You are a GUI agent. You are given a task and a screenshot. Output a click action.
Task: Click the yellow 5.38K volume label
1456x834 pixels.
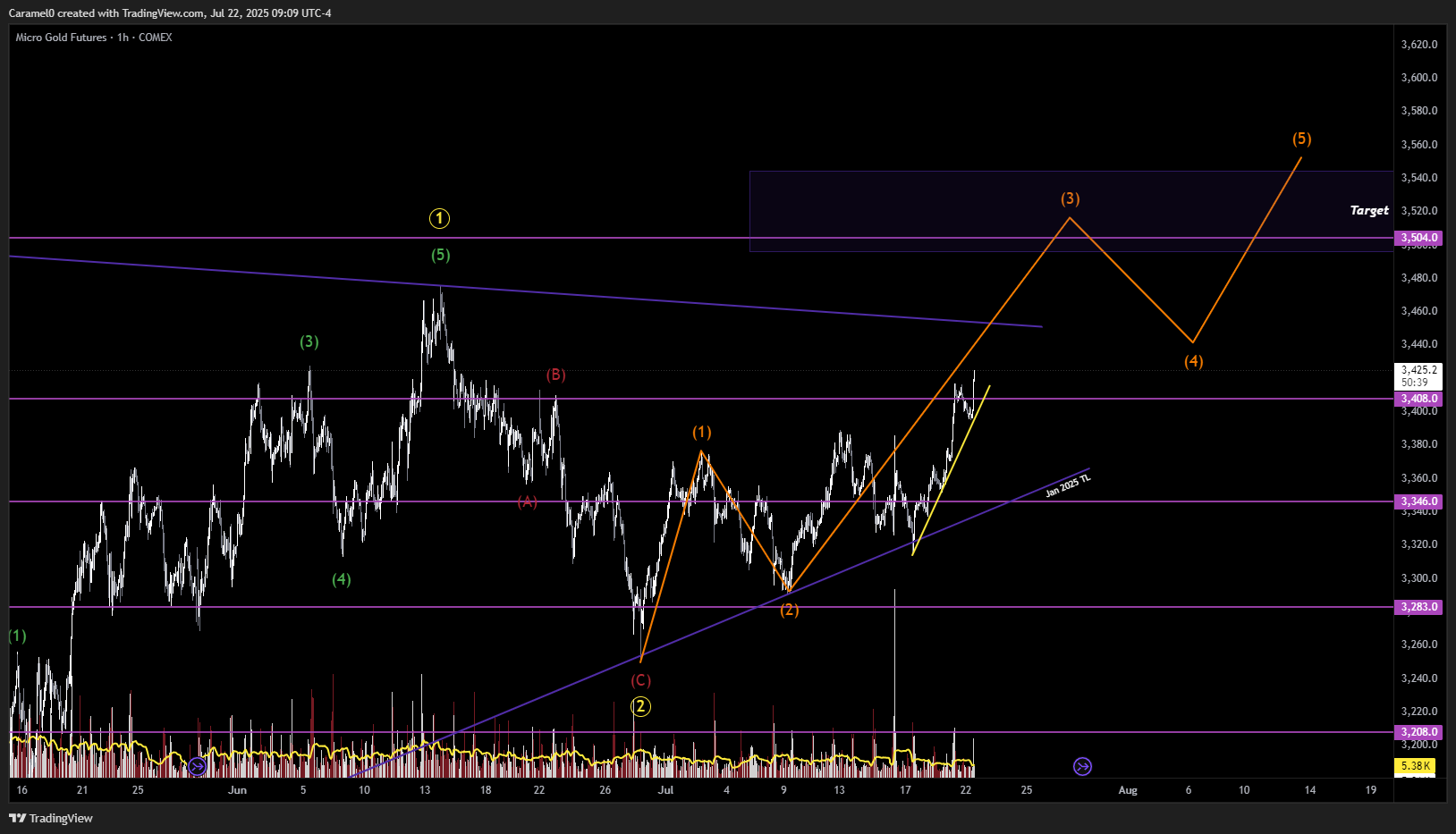click(x=1415, y=766)
